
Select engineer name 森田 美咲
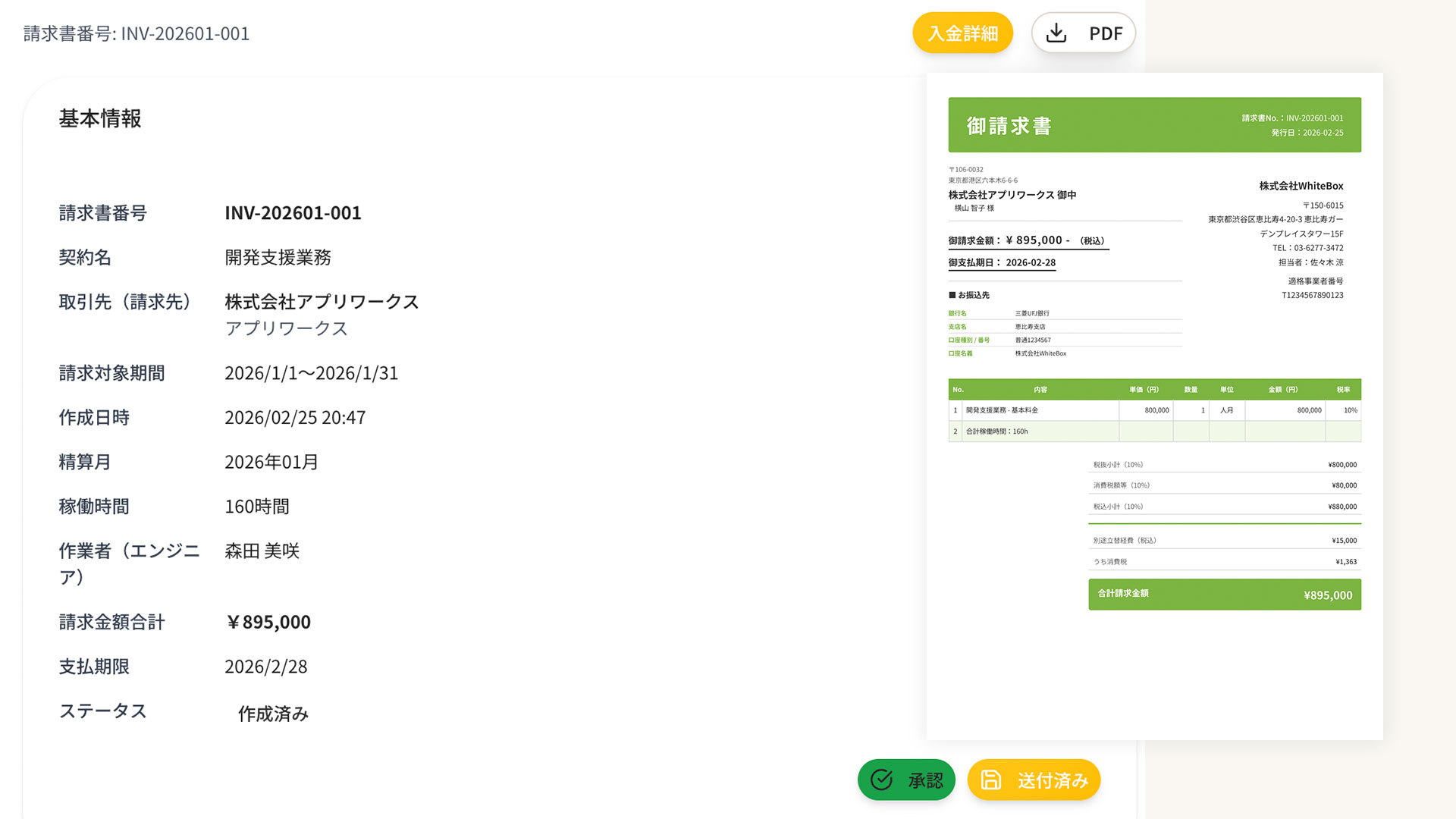262,551
